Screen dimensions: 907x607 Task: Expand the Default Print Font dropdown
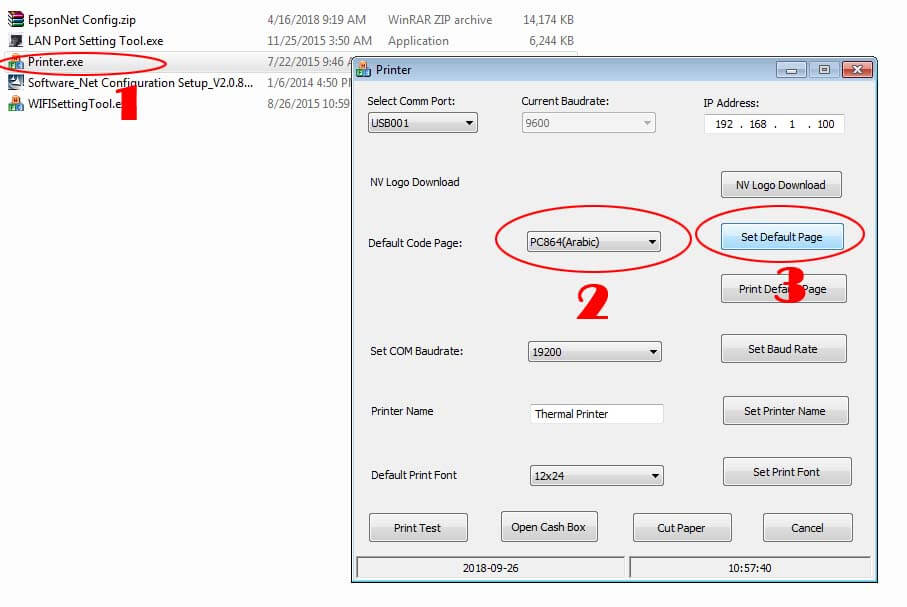[596, 476]
